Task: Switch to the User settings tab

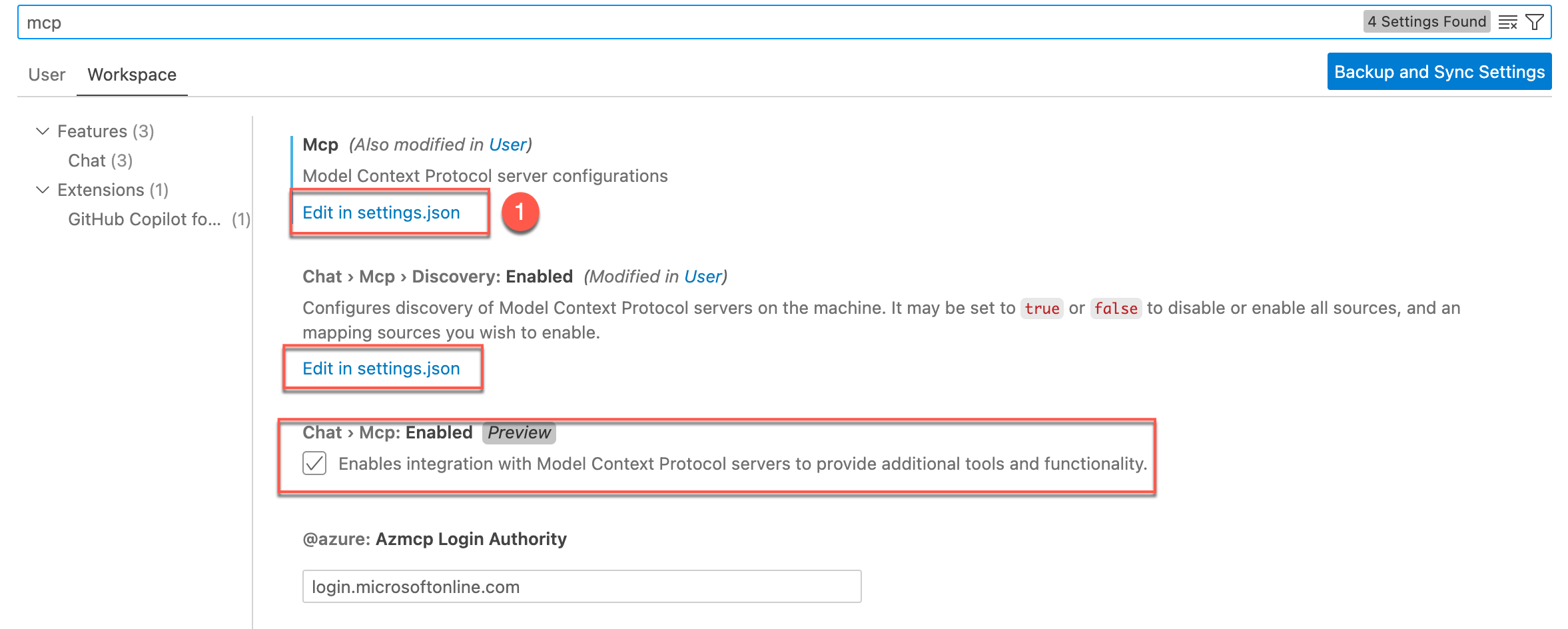Action: coord(45,74)
